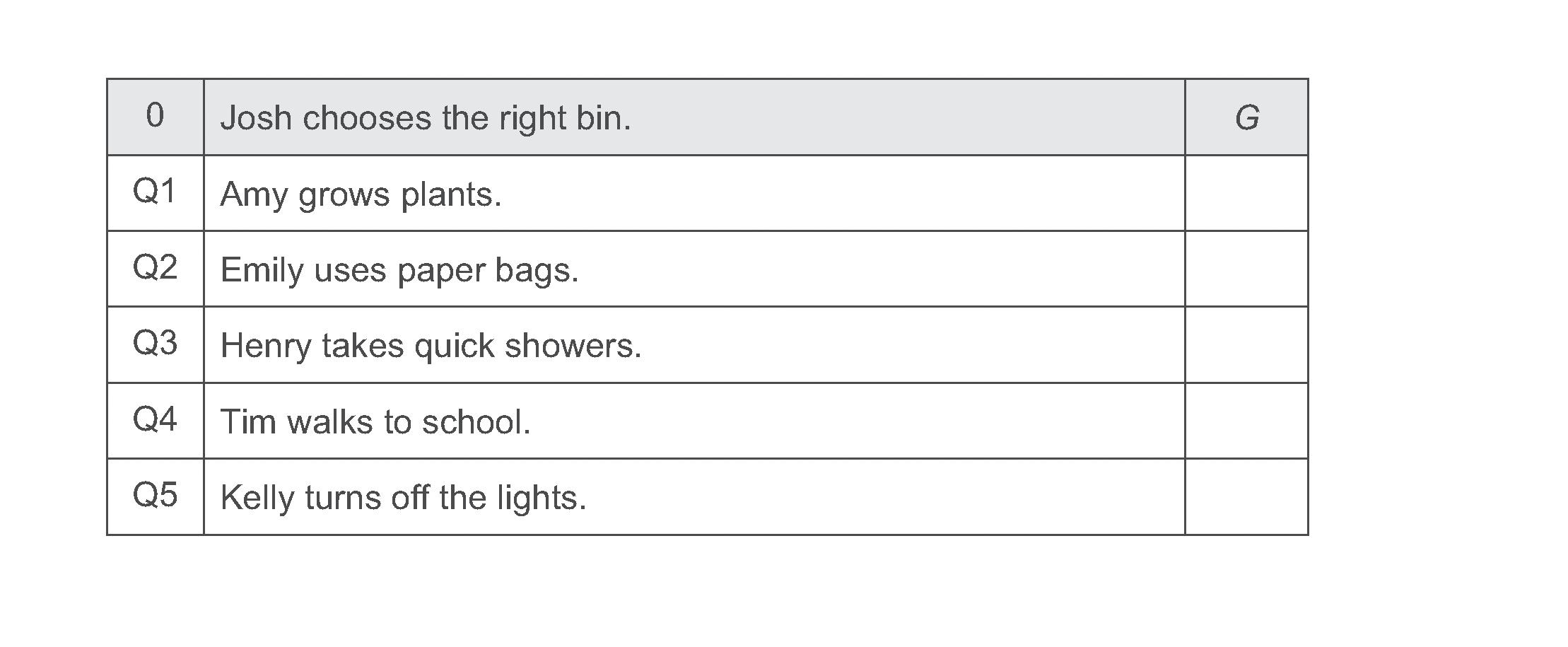Click the empty answer box for Q4
The image size is (1568, 647).
point(1246,421)
